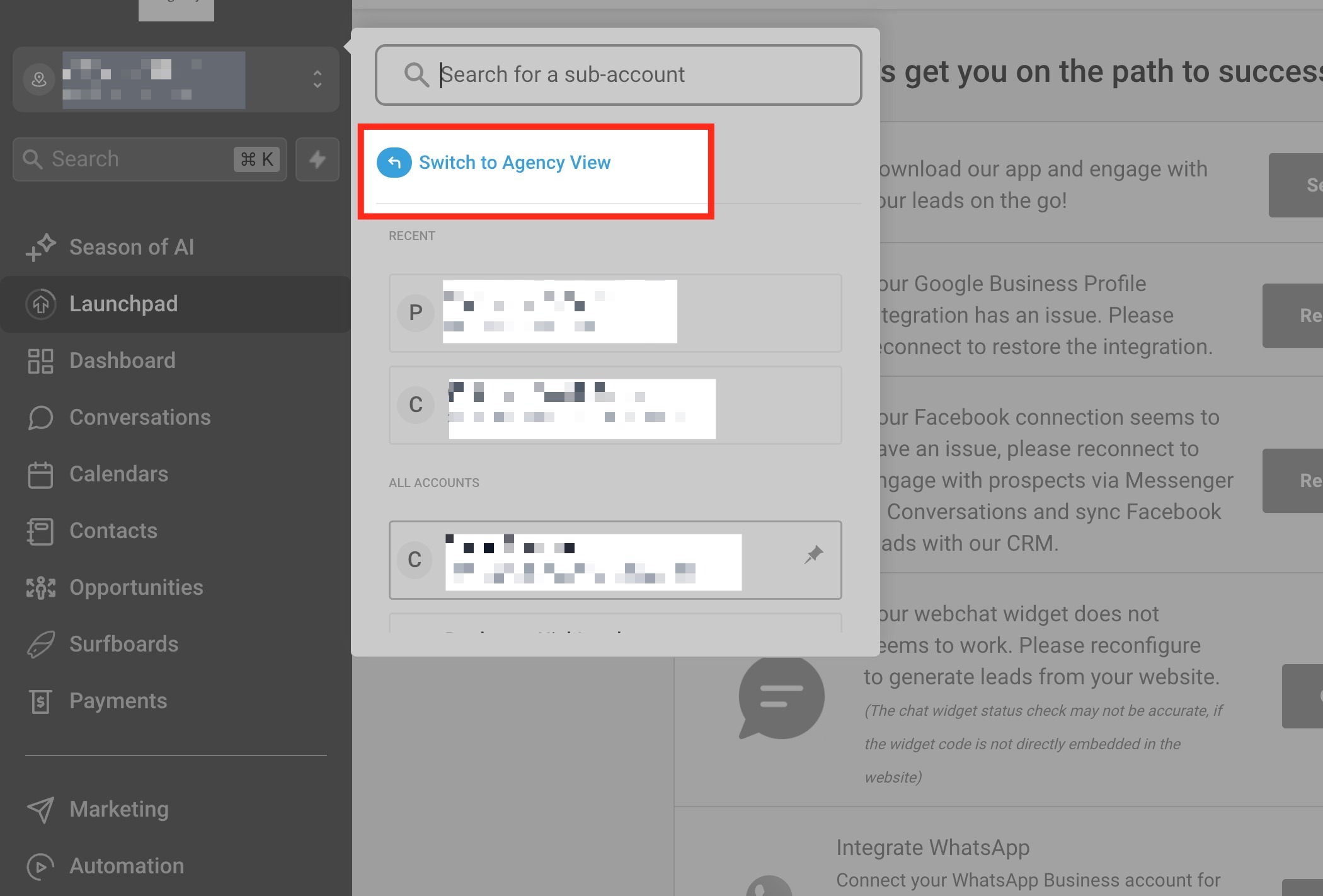
Task: Click the Conversations chat bubble icon
Action: [40, 418]
